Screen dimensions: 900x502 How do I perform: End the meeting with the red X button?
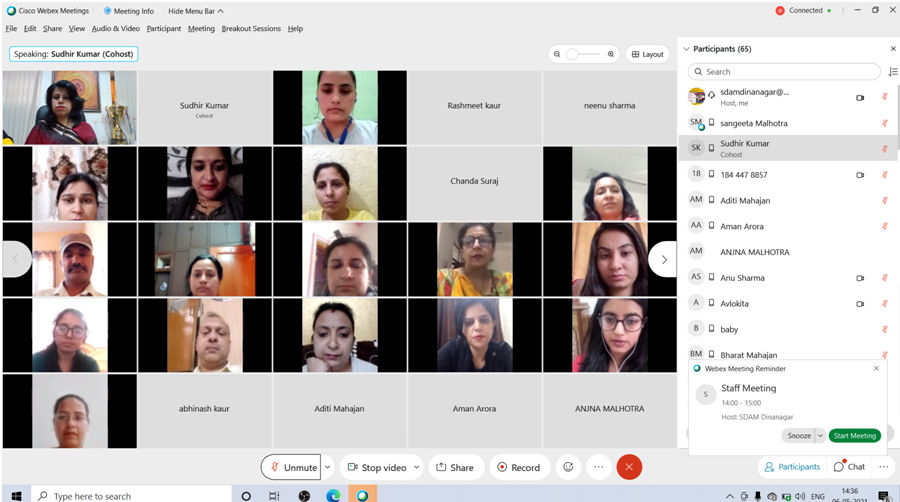629,467
